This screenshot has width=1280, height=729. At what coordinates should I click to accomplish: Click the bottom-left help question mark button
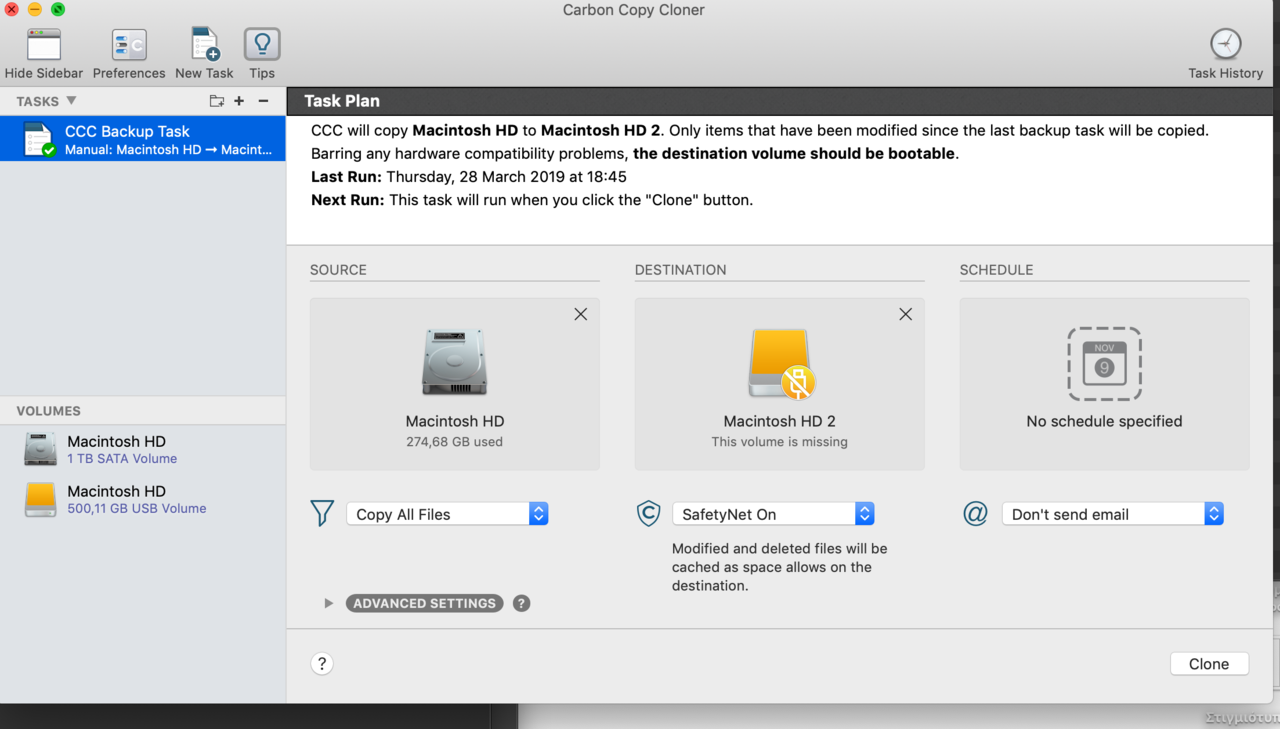(322, 664)
